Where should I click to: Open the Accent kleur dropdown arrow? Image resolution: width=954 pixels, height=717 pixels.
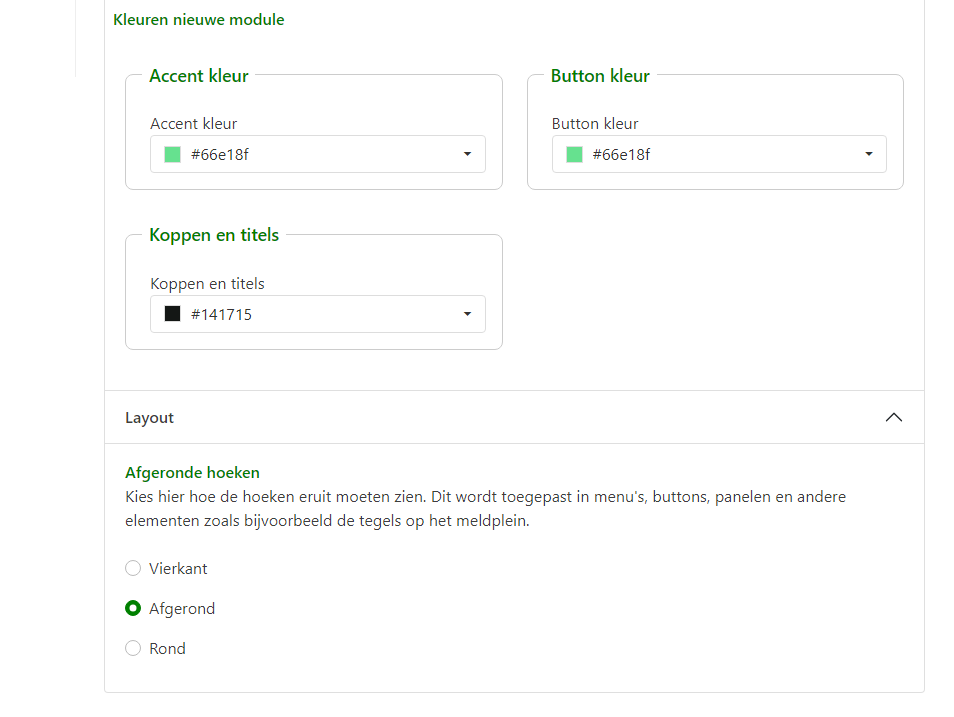(x=467, y=154)
